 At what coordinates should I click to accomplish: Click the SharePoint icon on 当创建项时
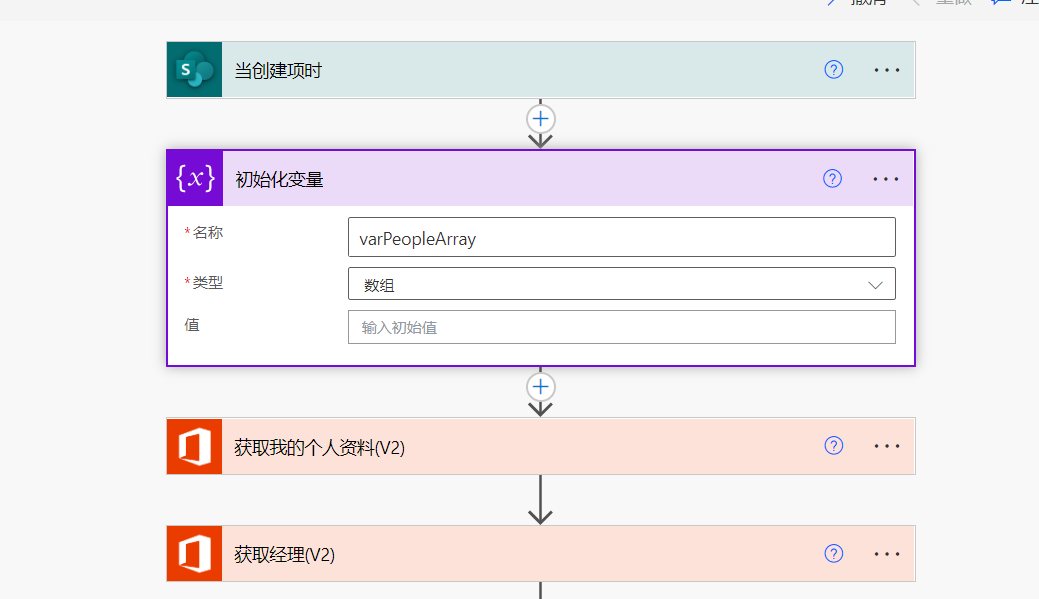pos(194,70)
